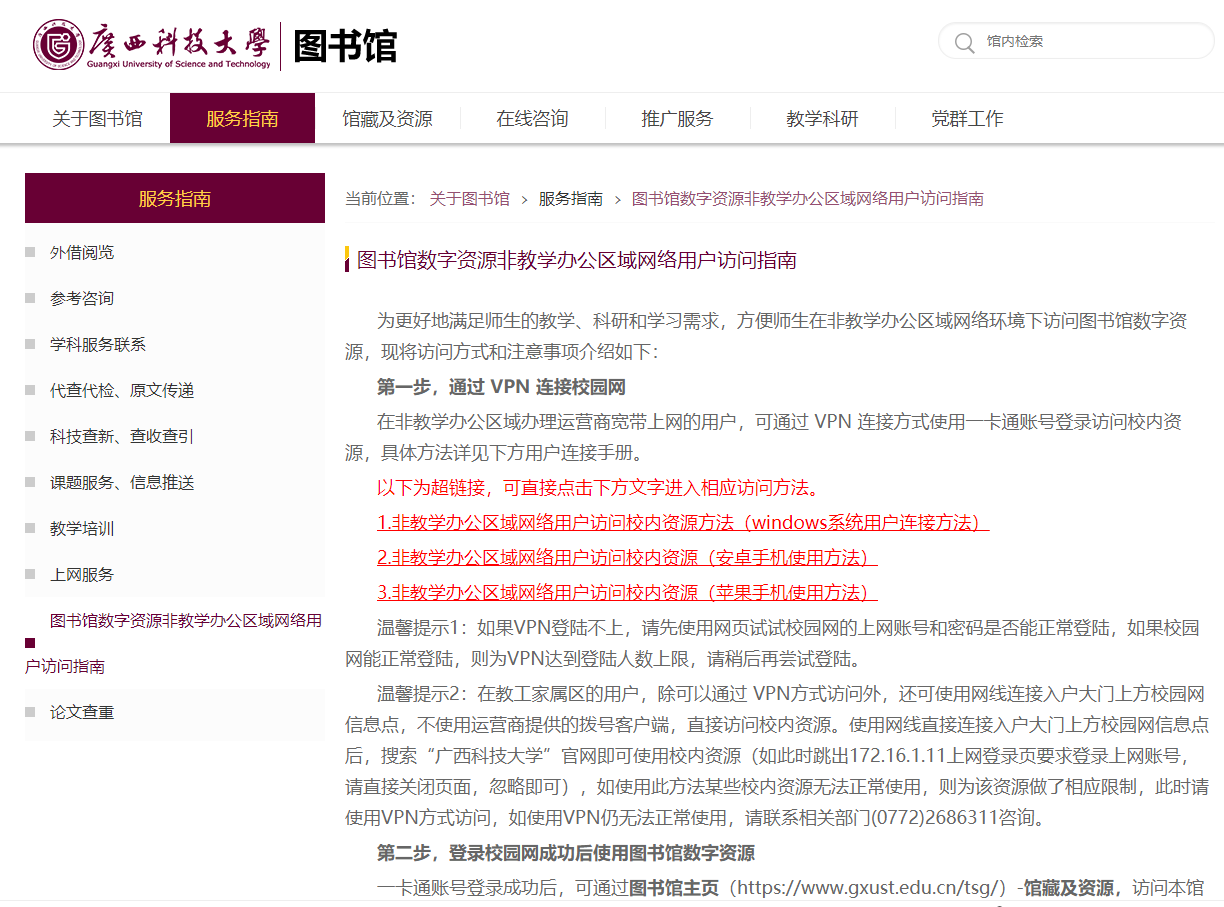Open the 教学科研 menu
Viewport: 1224px width, 907px height.
822,119
